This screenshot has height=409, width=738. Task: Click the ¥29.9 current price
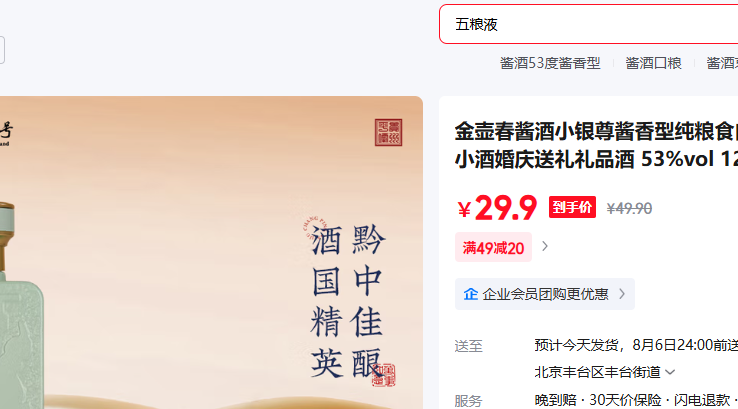click(497, 208)
